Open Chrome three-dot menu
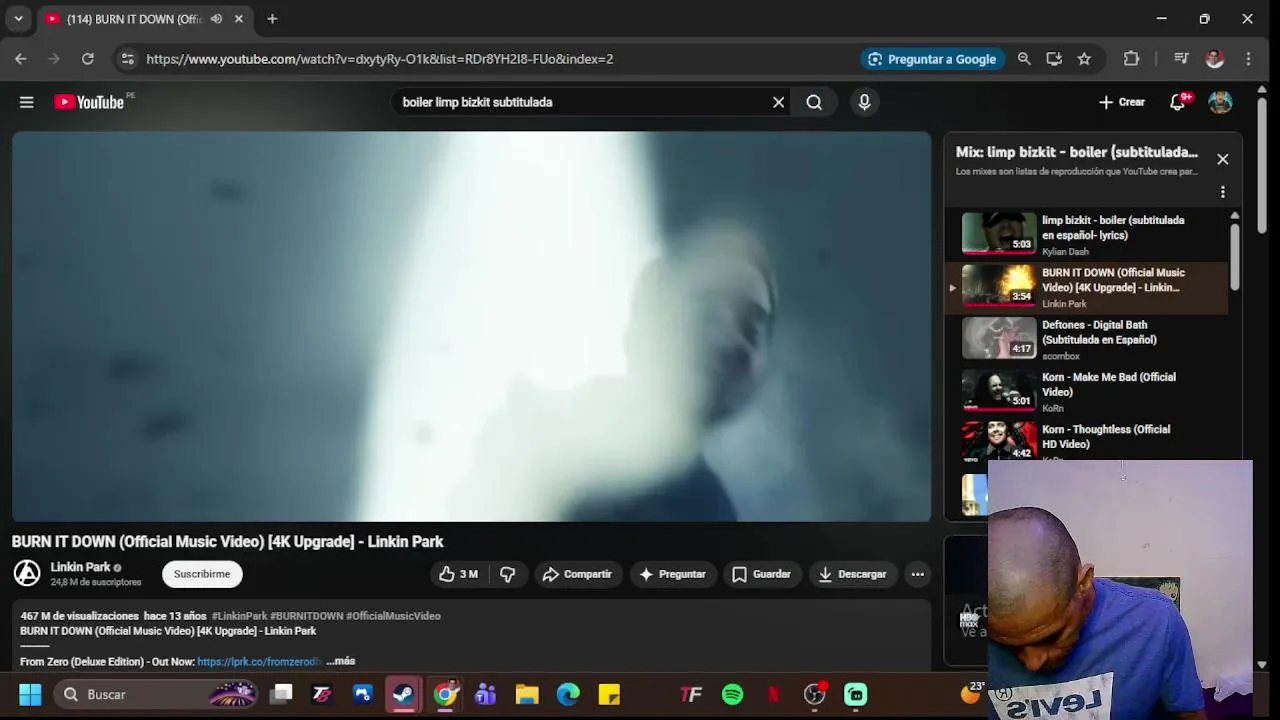This screenshot has width=1280, height=720. (x=1248, y=59)
